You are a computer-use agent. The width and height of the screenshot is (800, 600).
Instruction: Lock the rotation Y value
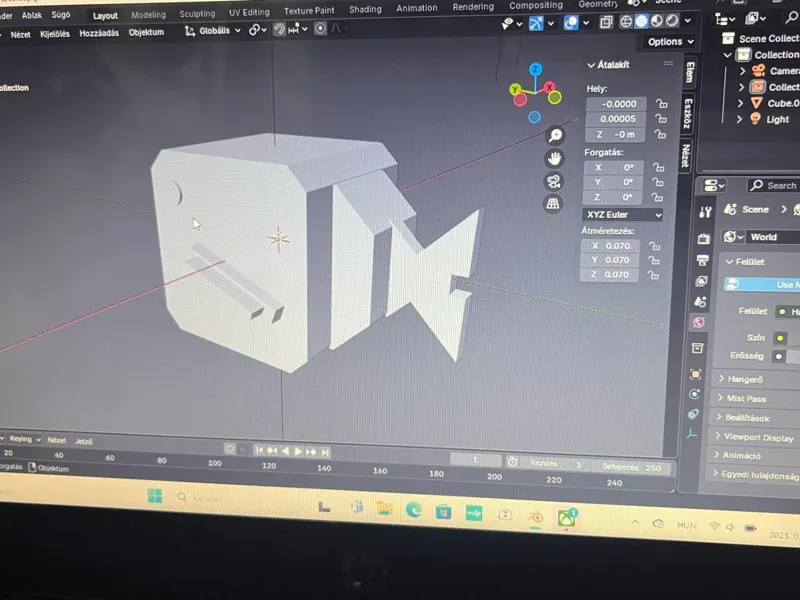(658, 182)
